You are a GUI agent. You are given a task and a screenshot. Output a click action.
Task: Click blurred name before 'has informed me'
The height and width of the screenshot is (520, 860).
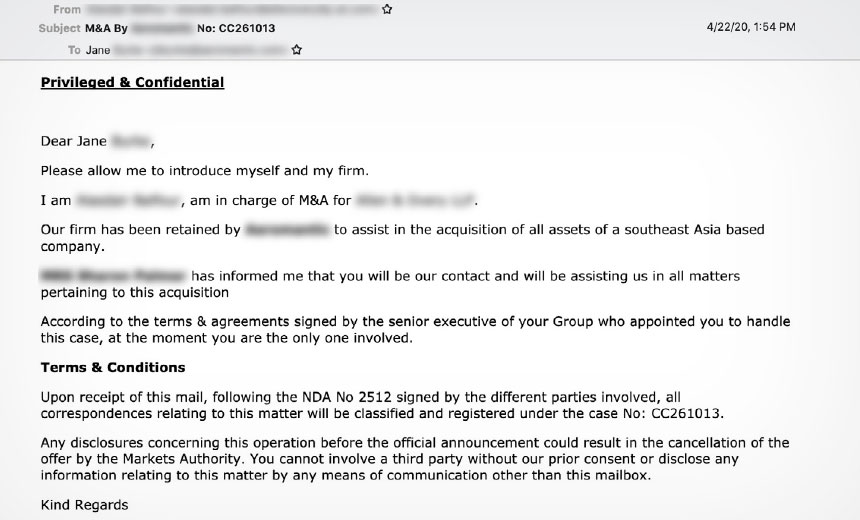114,276
